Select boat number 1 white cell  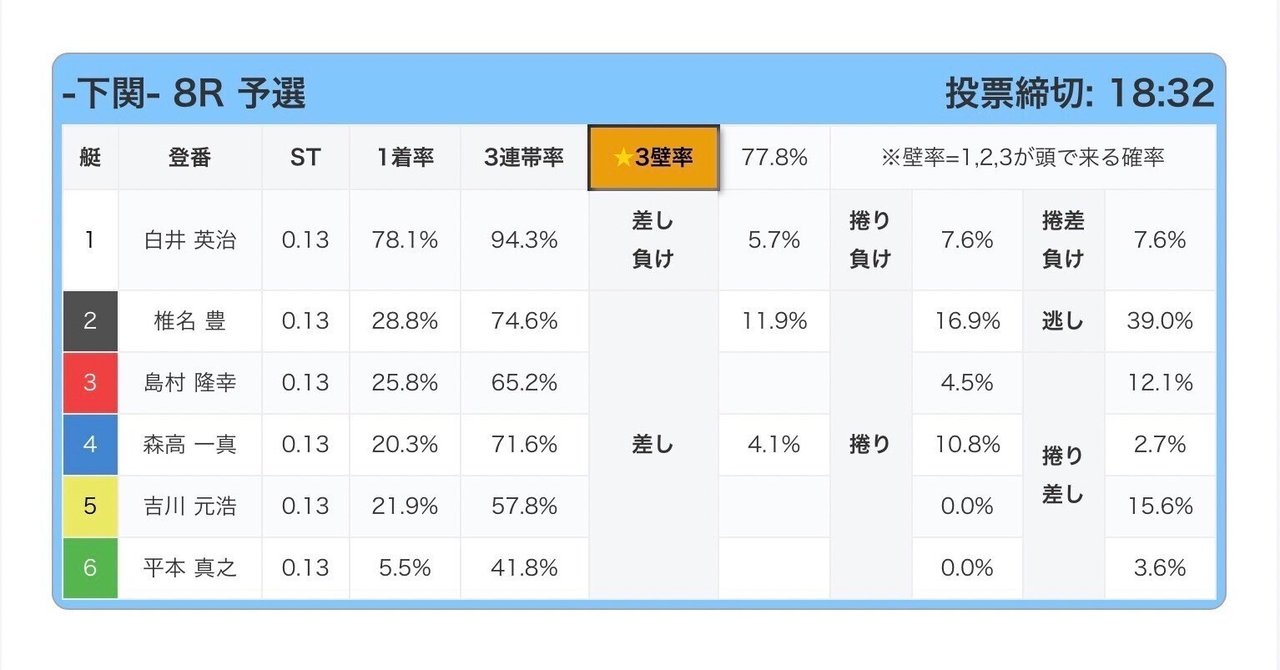[90, 240]
